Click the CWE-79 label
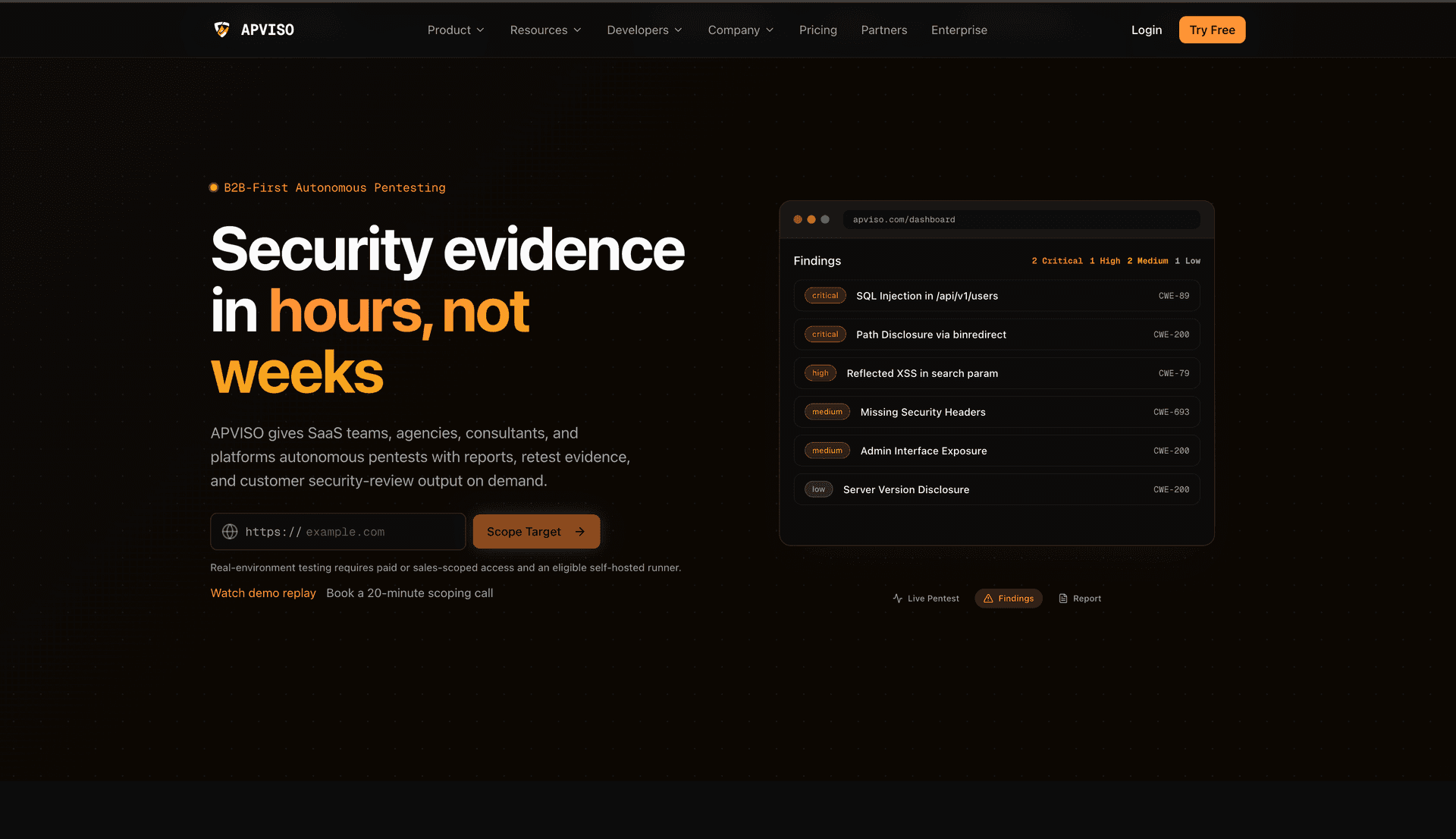The height and width of the screenshot is (839, 1456). [1174, 373]
